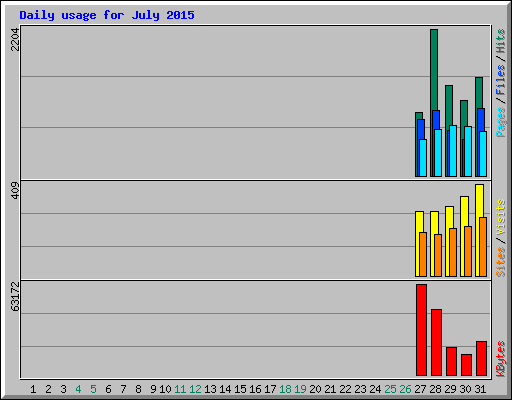Click the 'Files' legend label

(501, 79)
